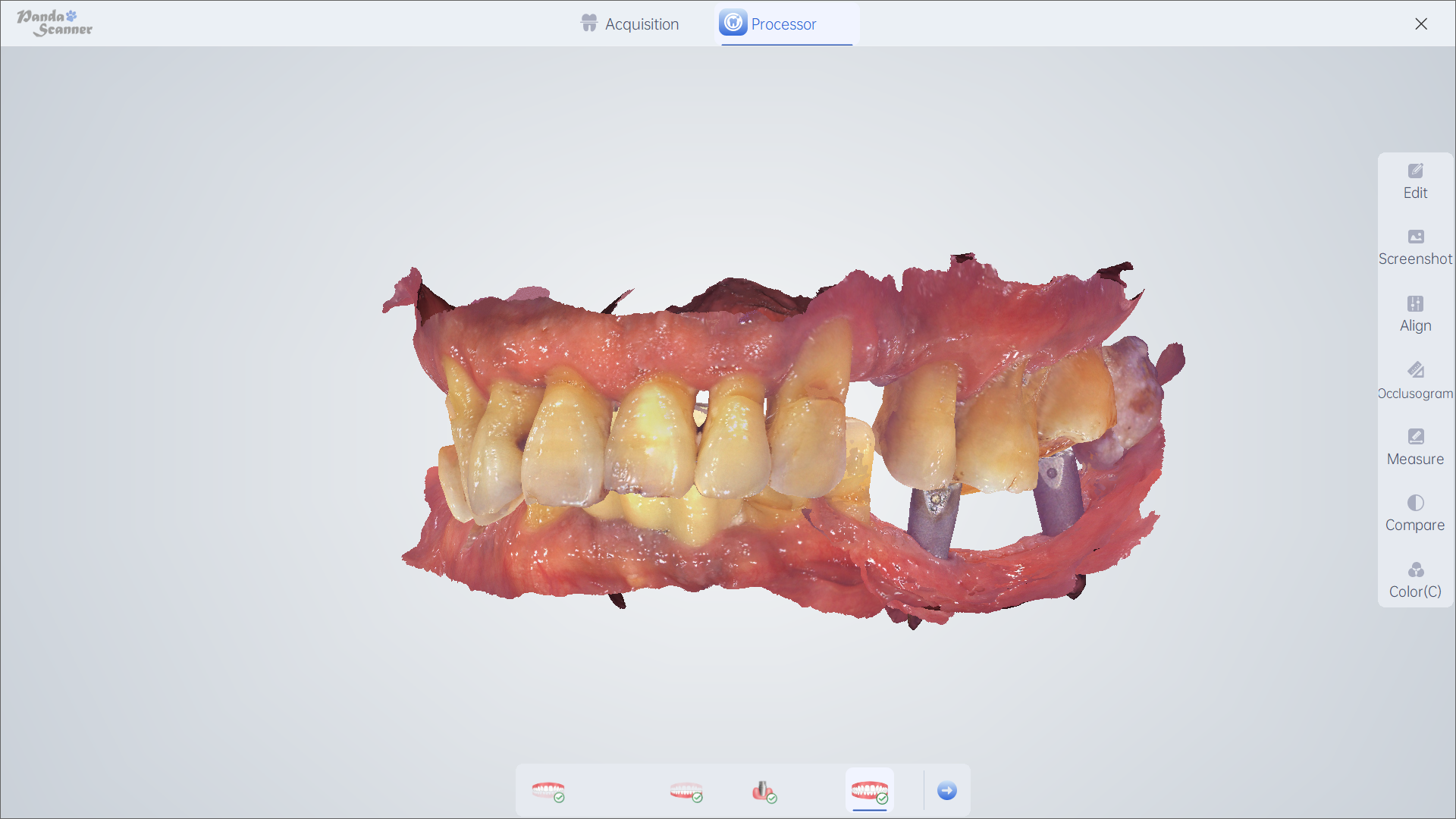View the implant scan body scan

click(764, 791)
